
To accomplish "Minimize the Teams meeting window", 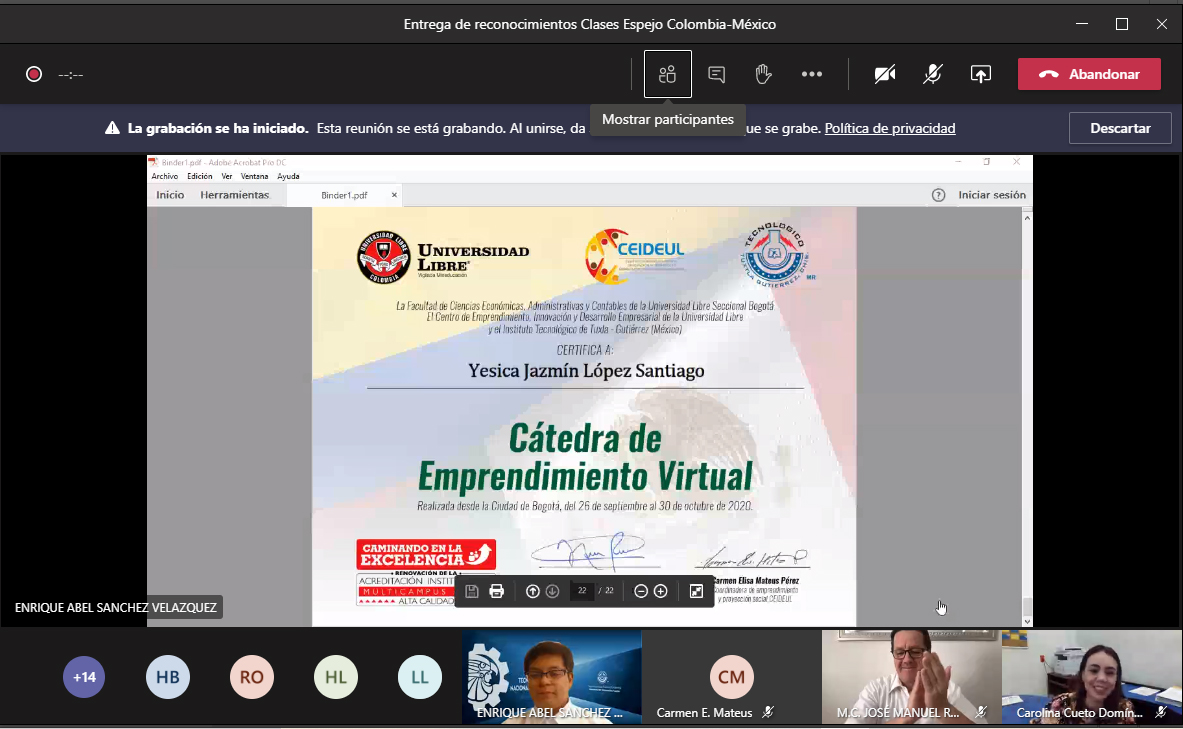I will pos(1082,24).
